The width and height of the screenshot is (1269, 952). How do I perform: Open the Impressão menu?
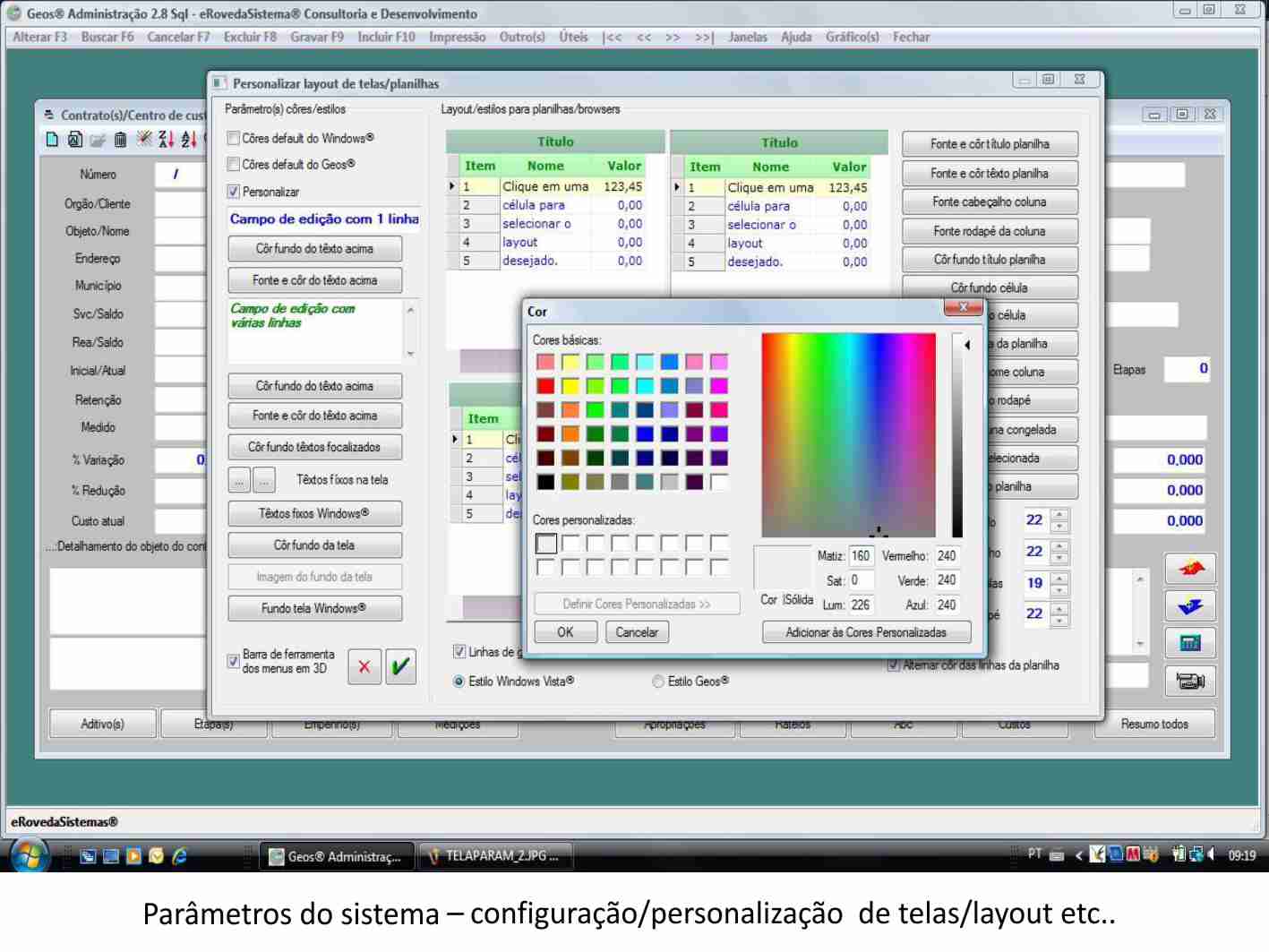point(457,37)
